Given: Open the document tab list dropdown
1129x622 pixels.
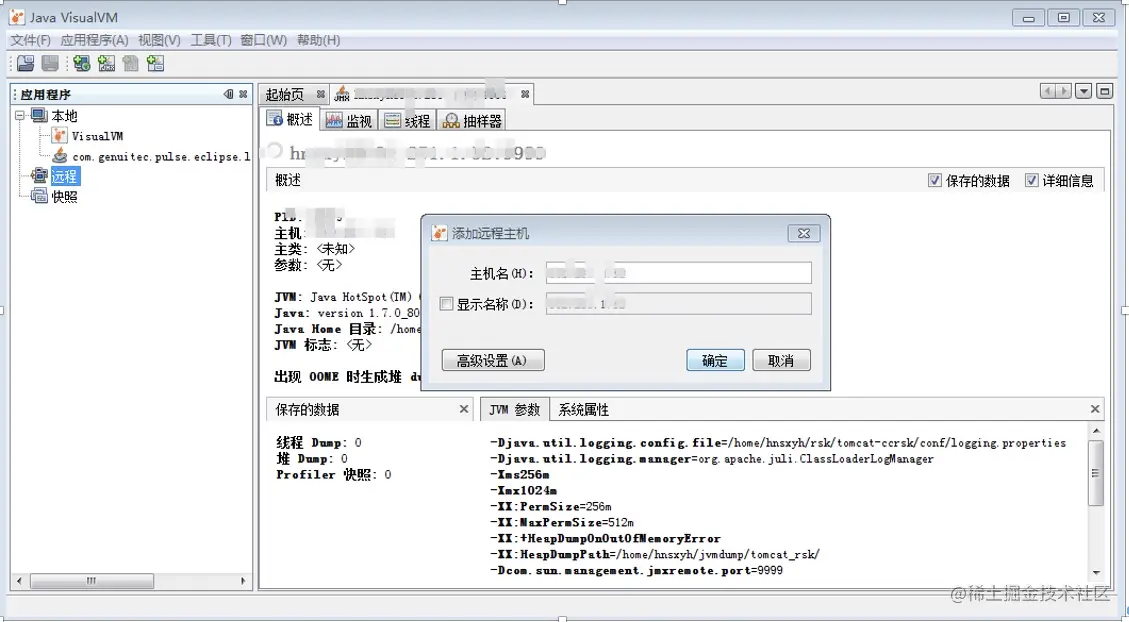Looking at the screenshot, I should click(x=1083, y=91).
